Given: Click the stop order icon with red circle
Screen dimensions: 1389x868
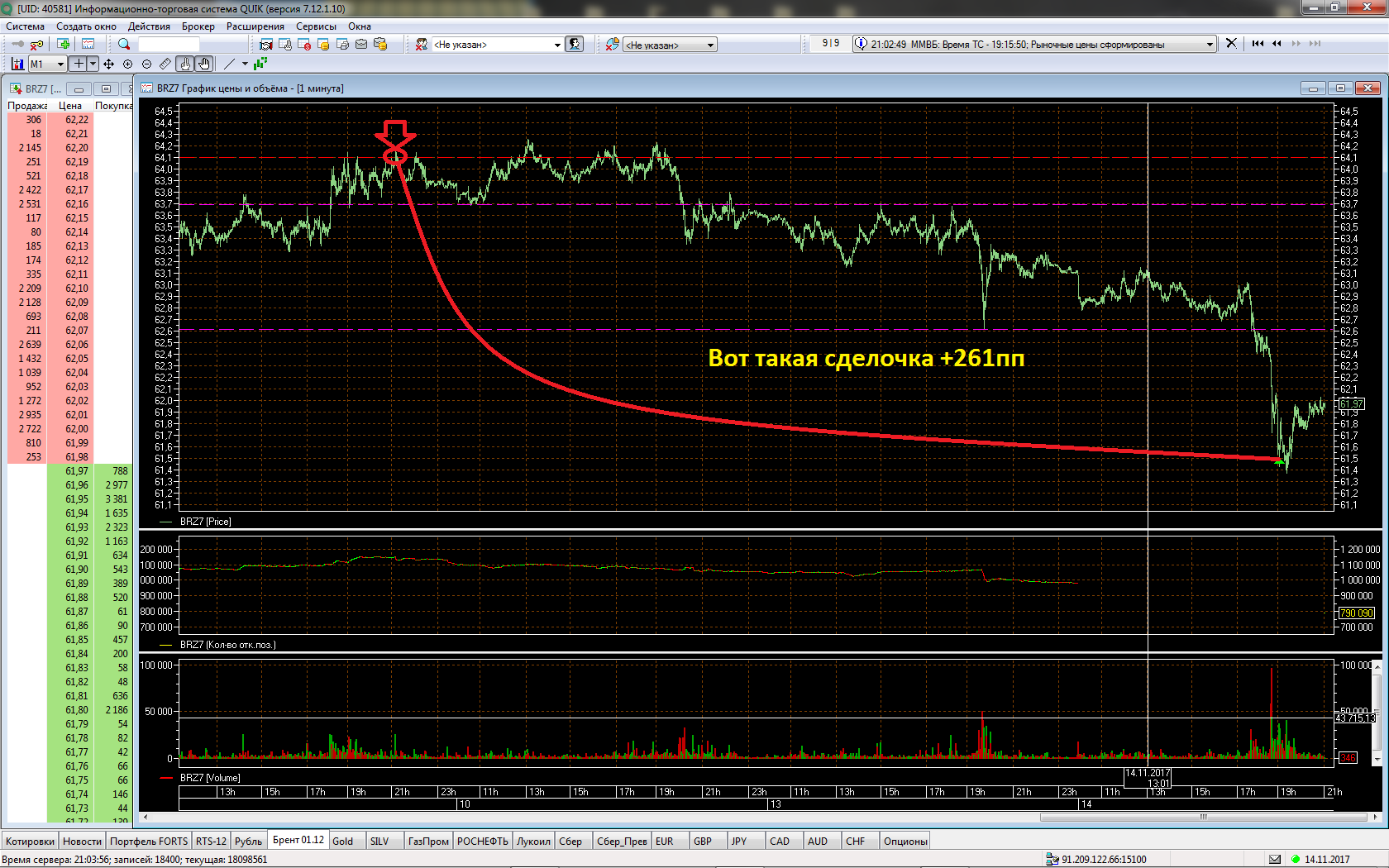Looking at the screenshot, I should click(x=304, y=44).
